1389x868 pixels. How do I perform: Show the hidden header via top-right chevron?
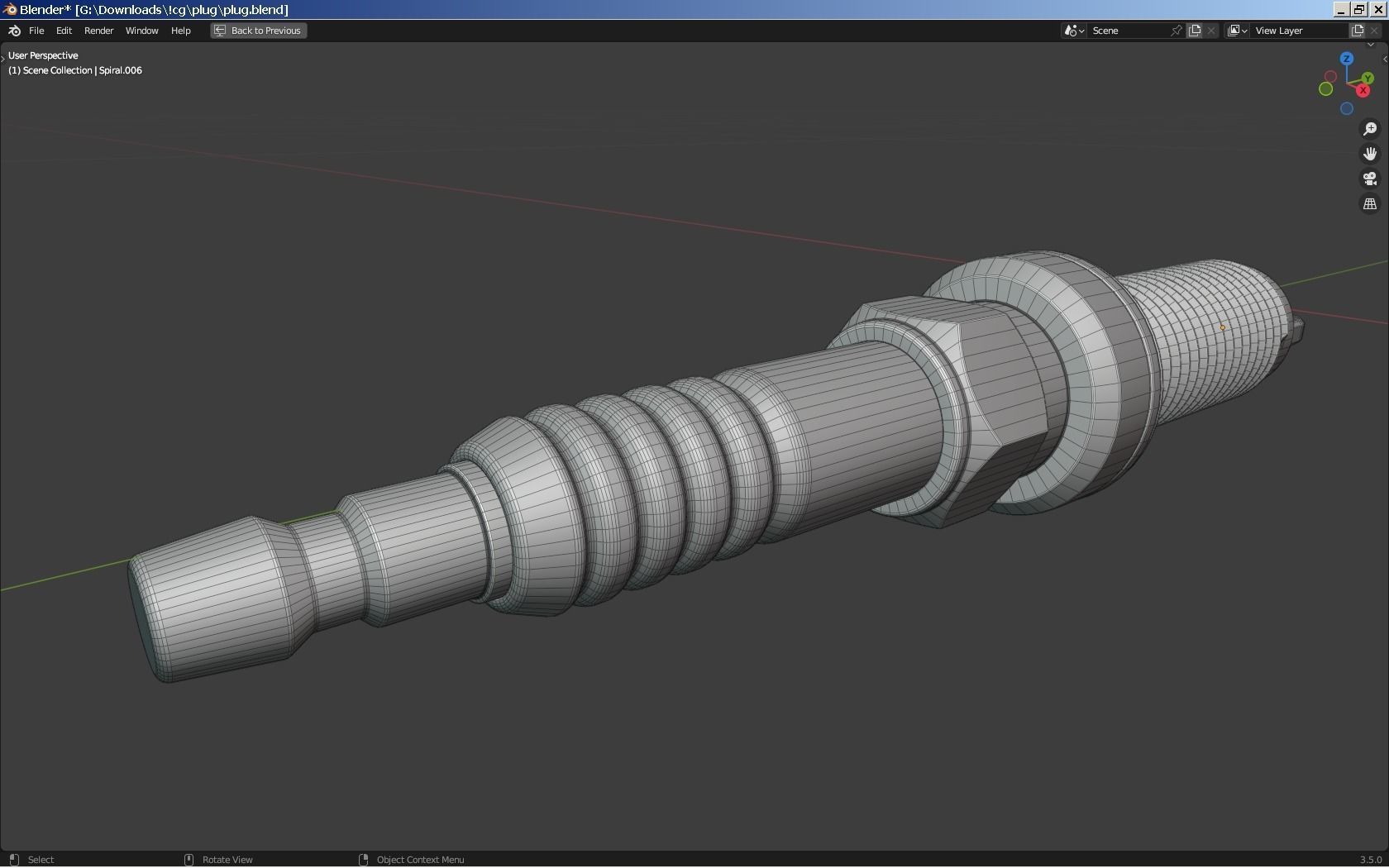tap(1370, 45)
